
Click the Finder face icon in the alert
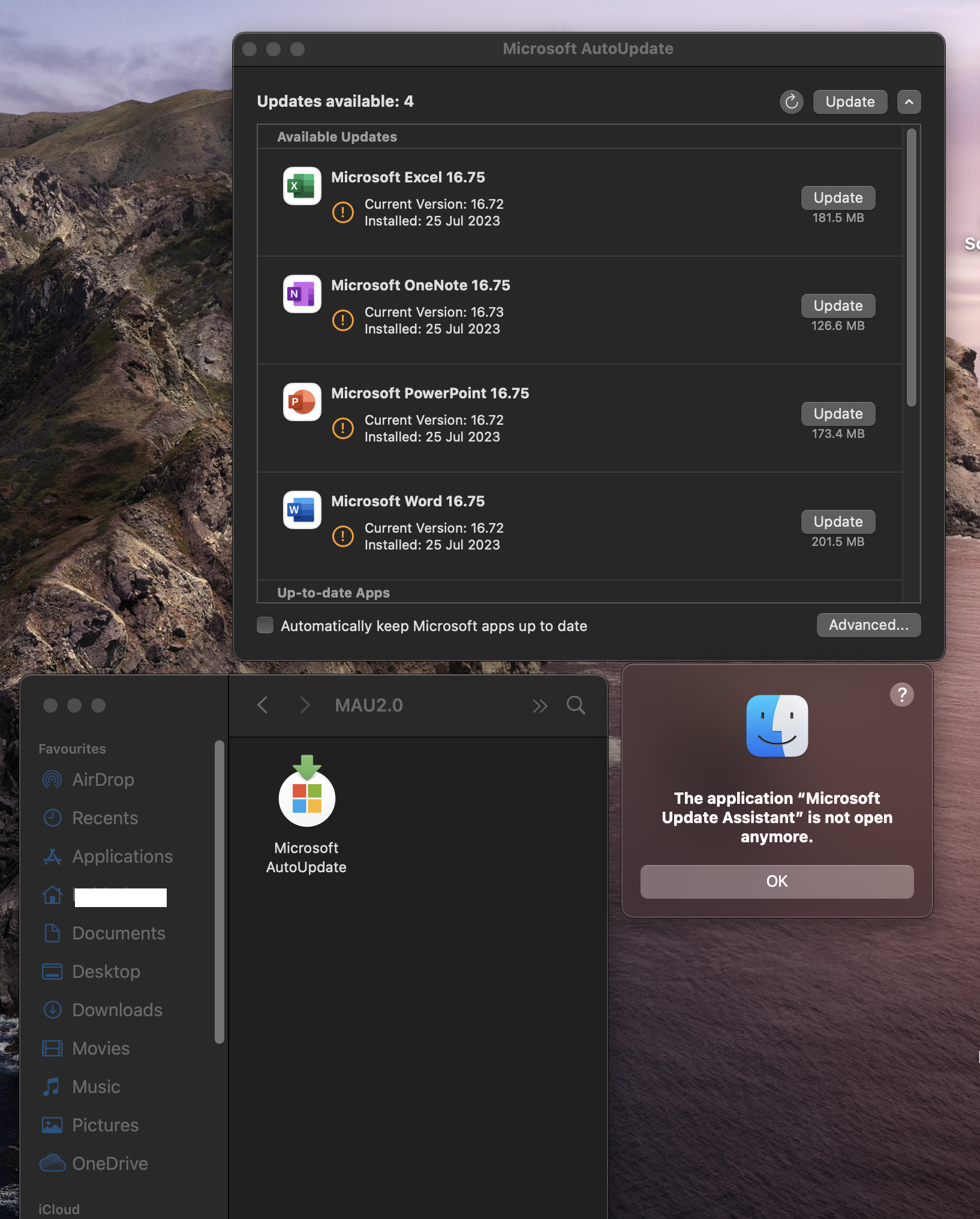pos(777,726)
